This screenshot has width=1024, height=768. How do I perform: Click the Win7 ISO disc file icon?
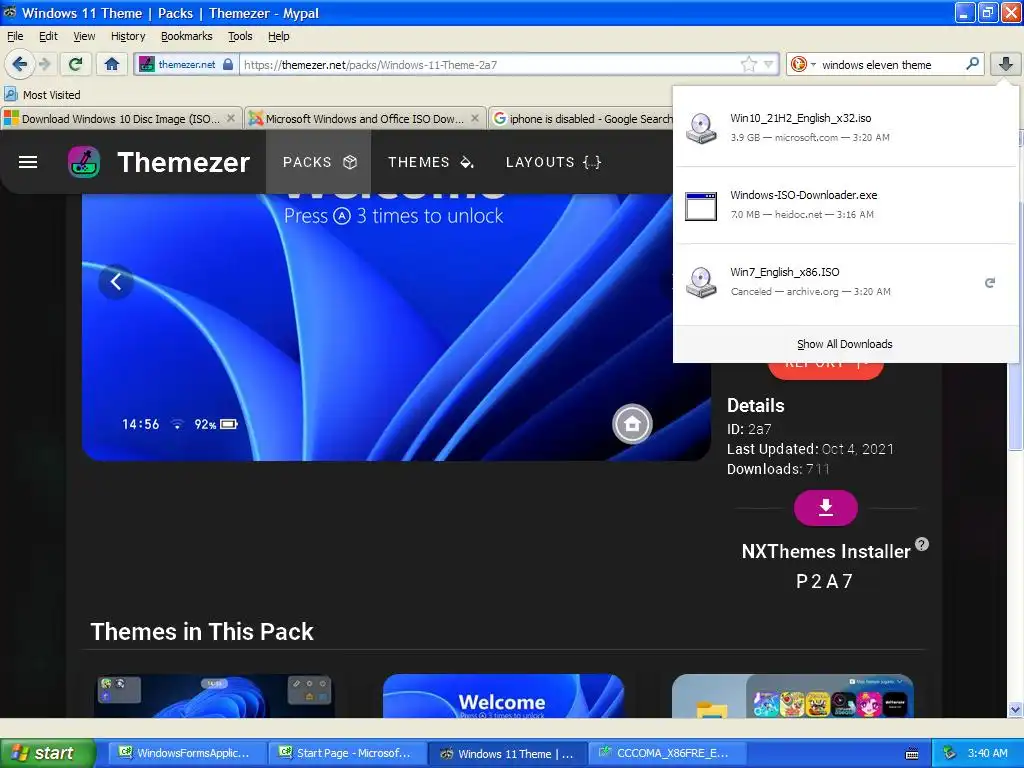coord(701,282)
